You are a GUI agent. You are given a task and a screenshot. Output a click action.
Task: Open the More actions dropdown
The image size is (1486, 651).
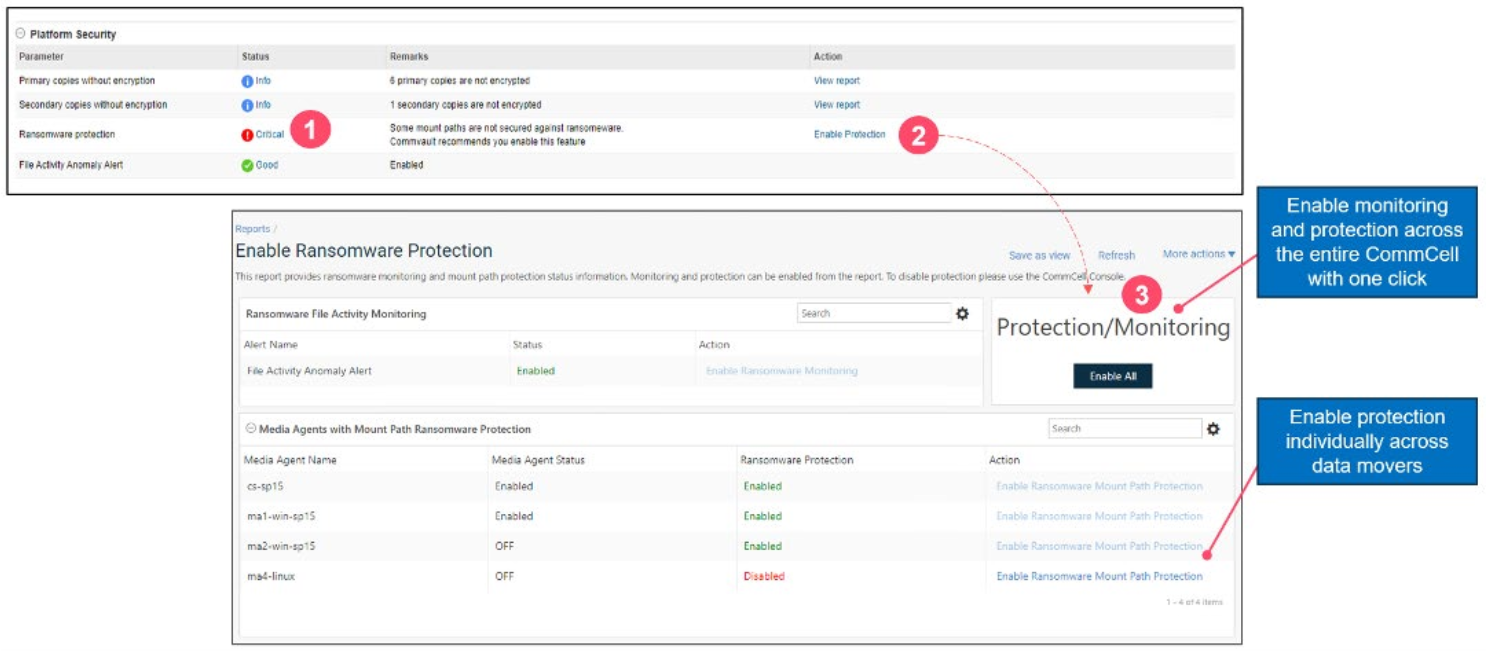(1198, 254)
